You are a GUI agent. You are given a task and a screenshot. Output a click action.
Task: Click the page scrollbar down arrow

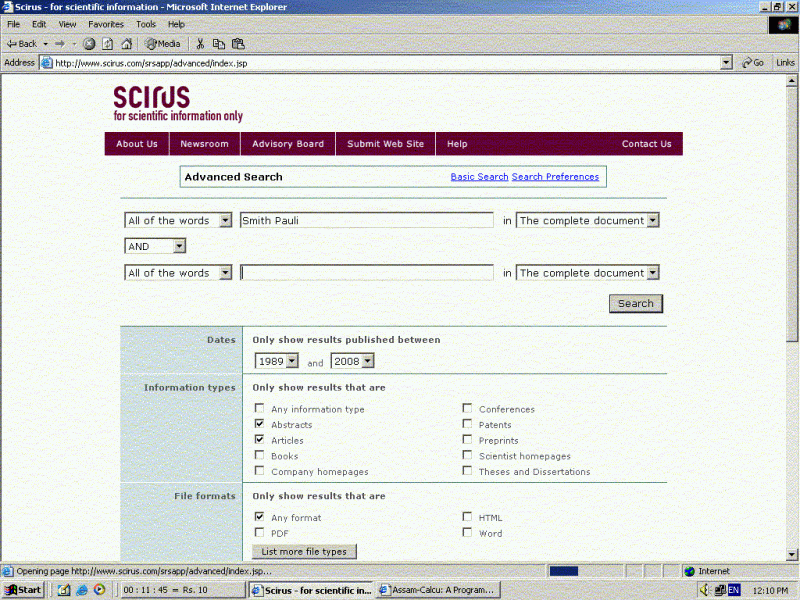click(791, 554)
